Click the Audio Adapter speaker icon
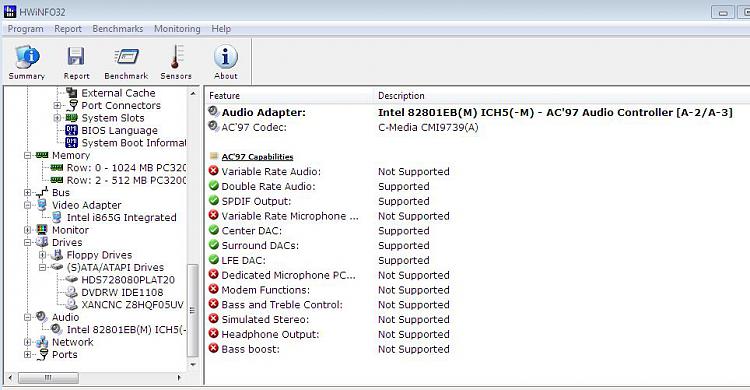This screenshot has width=750, height=390. click(213, 112)
